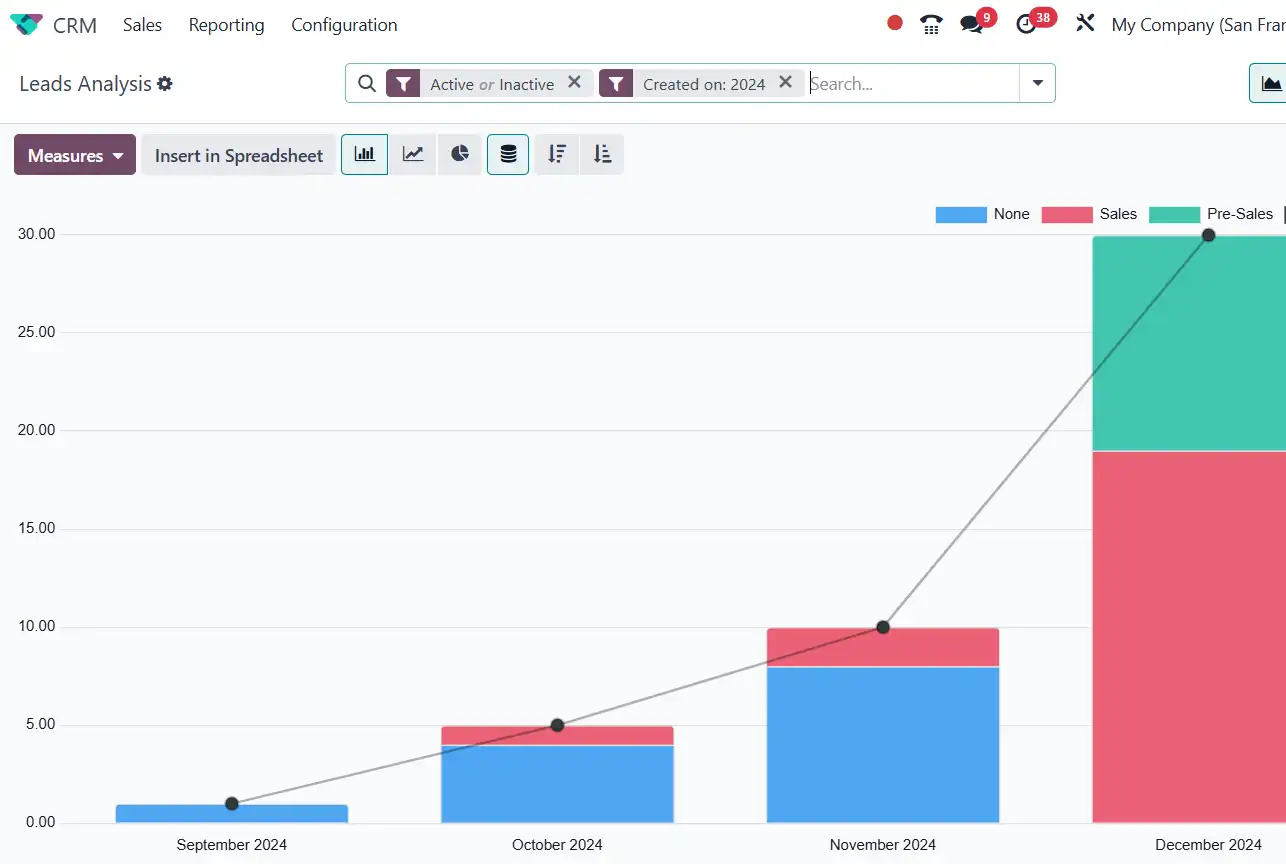Viewport: 1286px width, 864px height.
Task: Switch to pie chart mode
Action: click(x=460, y=155)
